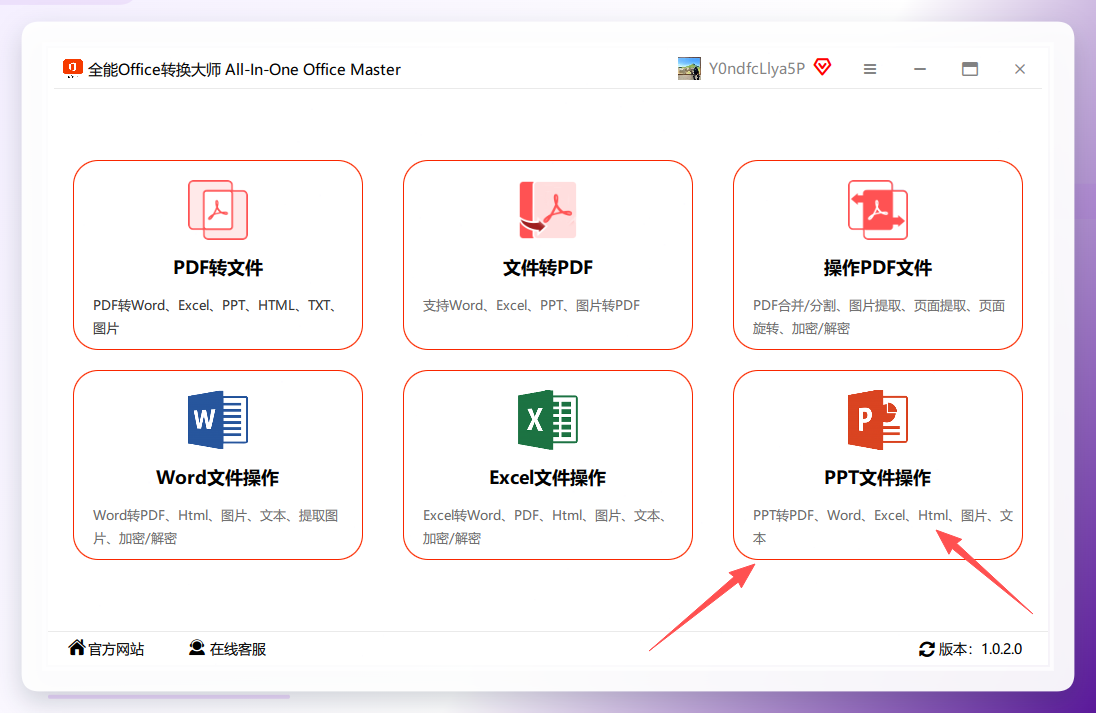Open the hamburger menu
The height and width of the screenshot is (713, 1096).
pyautogui.click(x=870, y=69)
